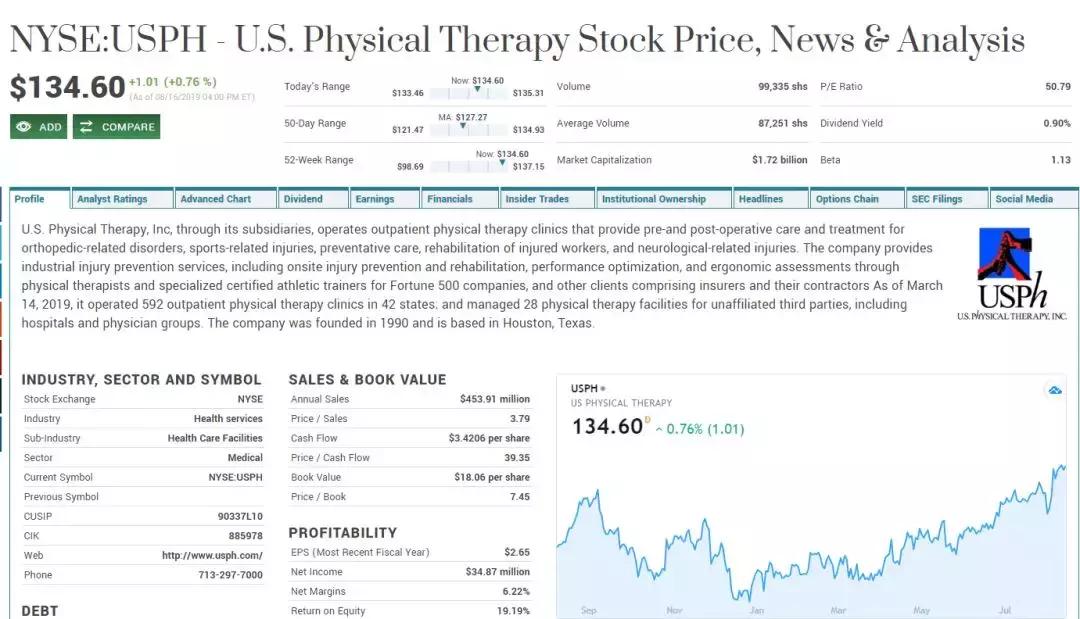Open the Options Chain tab
This screenshot has height=619, width=1080.
pos(847,199)
